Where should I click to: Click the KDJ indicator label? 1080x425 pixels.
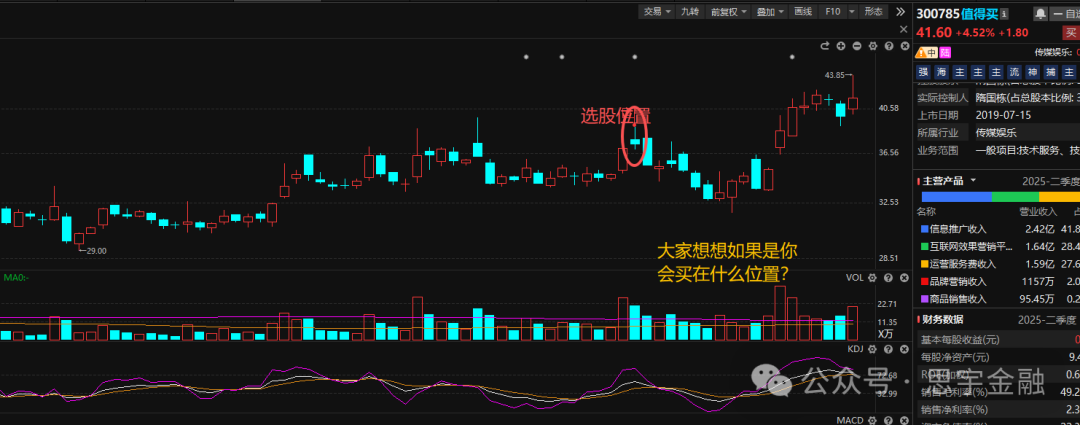coord(855,350)
